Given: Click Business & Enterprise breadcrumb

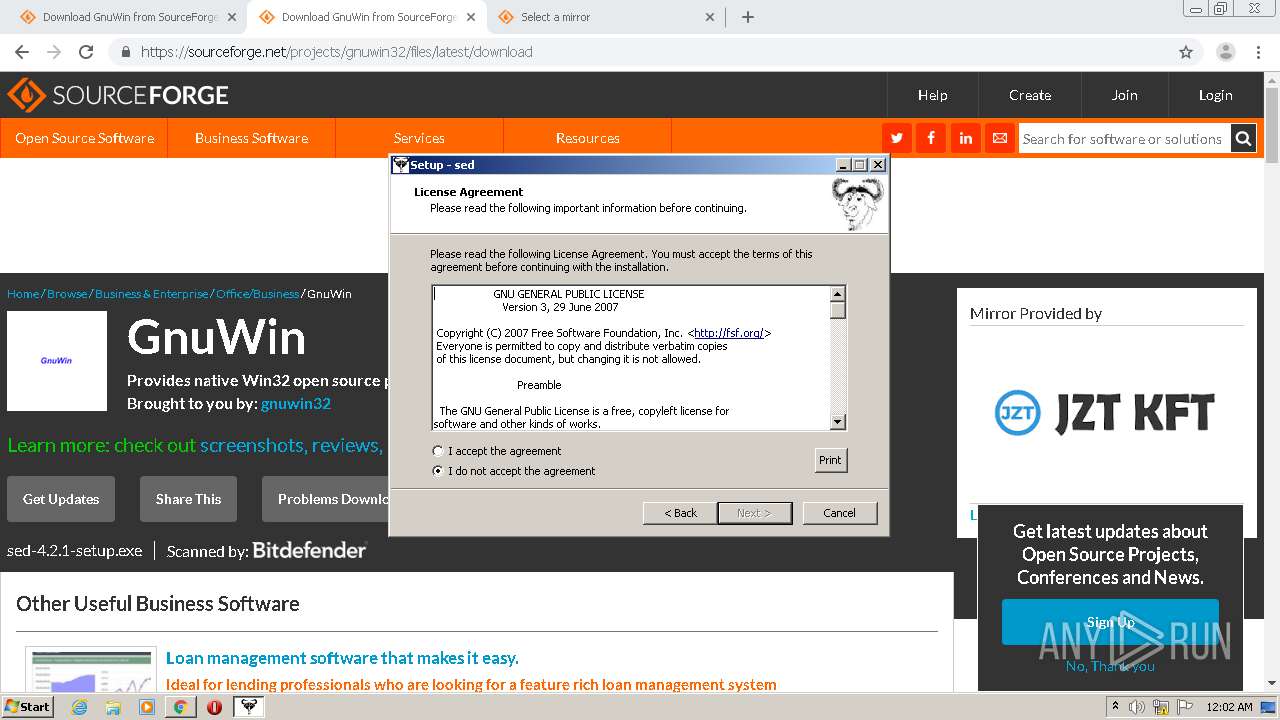Looking at the screenshot, I should (152, 294).
